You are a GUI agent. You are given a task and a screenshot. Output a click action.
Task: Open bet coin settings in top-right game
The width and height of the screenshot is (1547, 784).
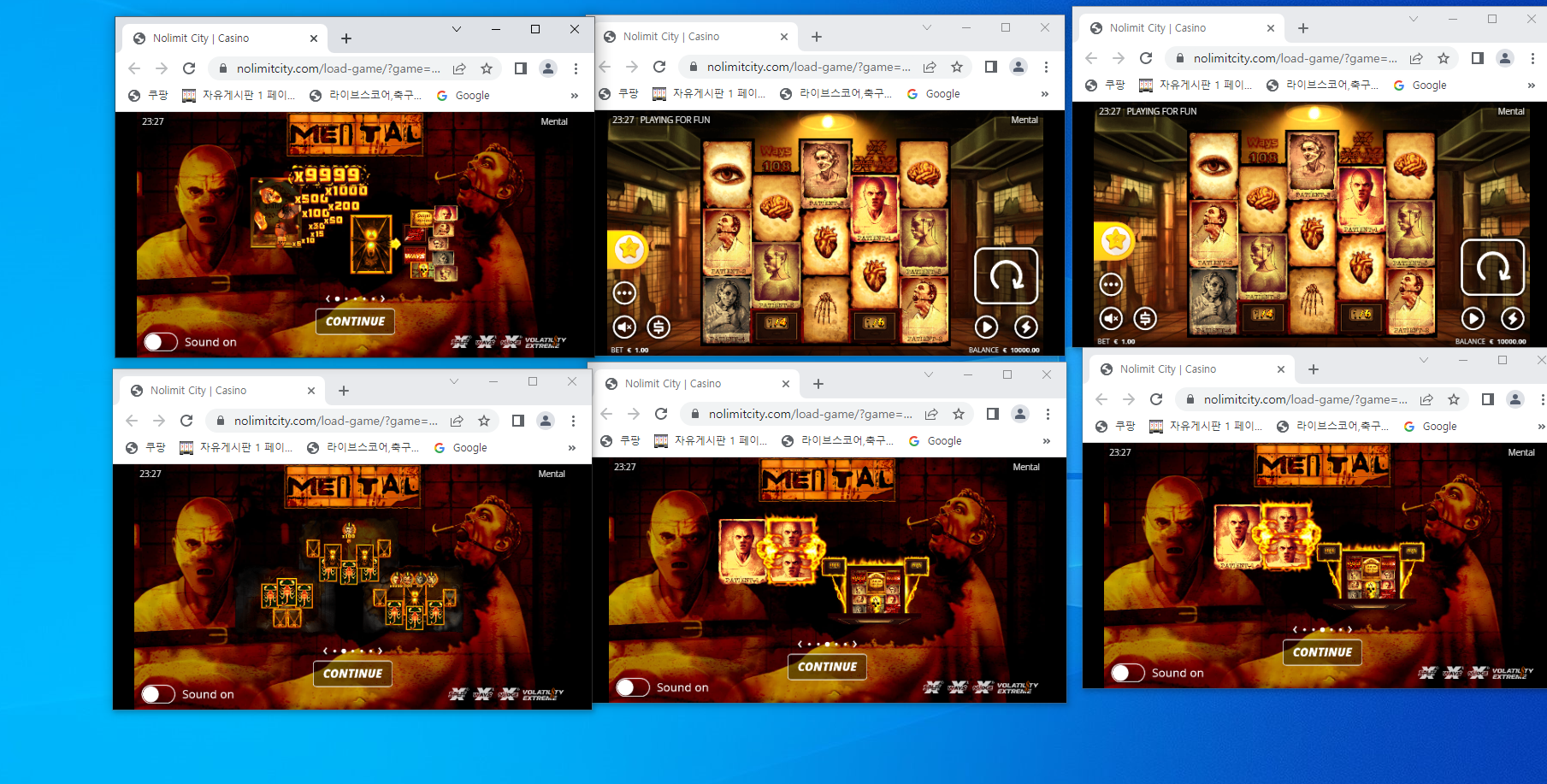(1145, 318)
